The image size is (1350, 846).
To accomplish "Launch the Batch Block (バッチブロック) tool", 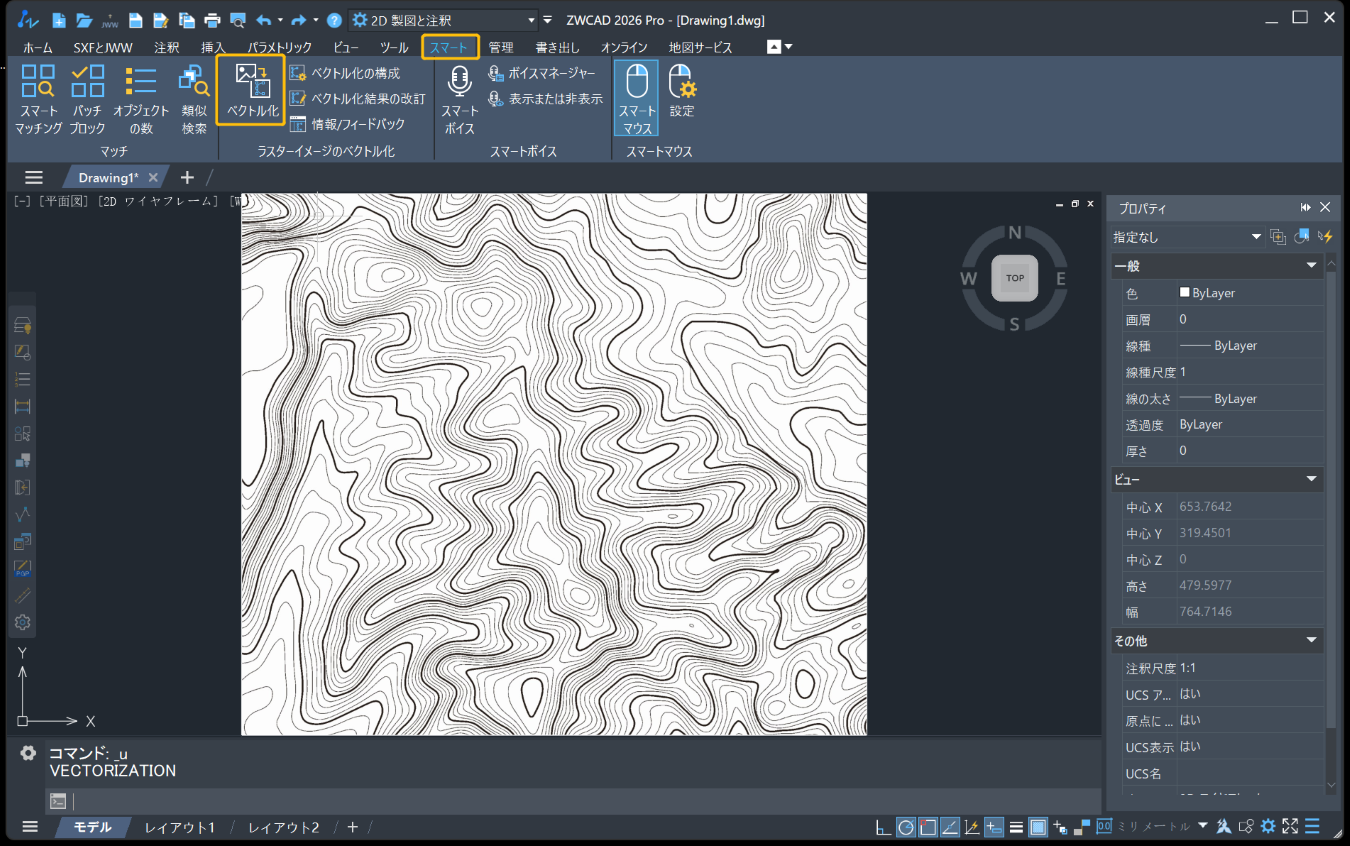I will coord(88,99).
